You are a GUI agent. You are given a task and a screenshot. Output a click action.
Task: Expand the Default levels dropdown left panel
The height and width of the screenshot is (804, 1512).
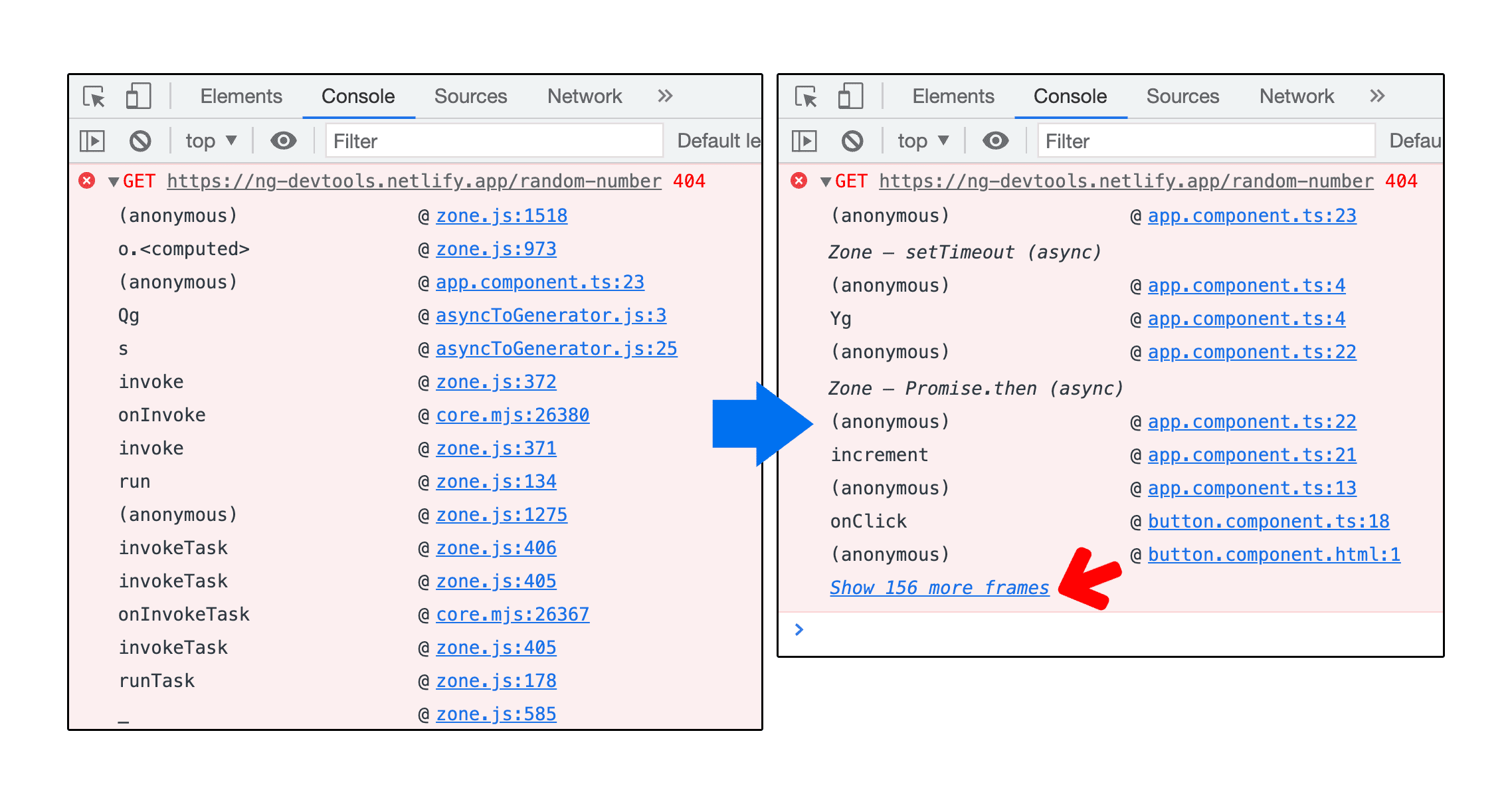[710, 141]
